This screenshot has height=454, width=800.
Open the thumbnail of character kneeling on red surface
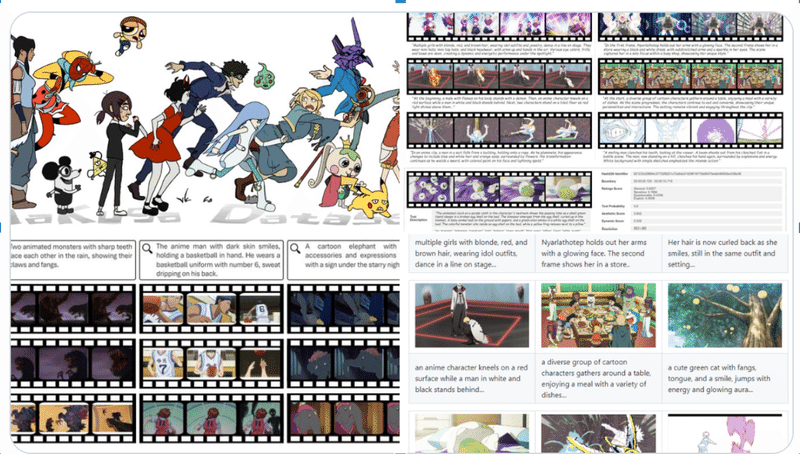[x=471, y=316]
